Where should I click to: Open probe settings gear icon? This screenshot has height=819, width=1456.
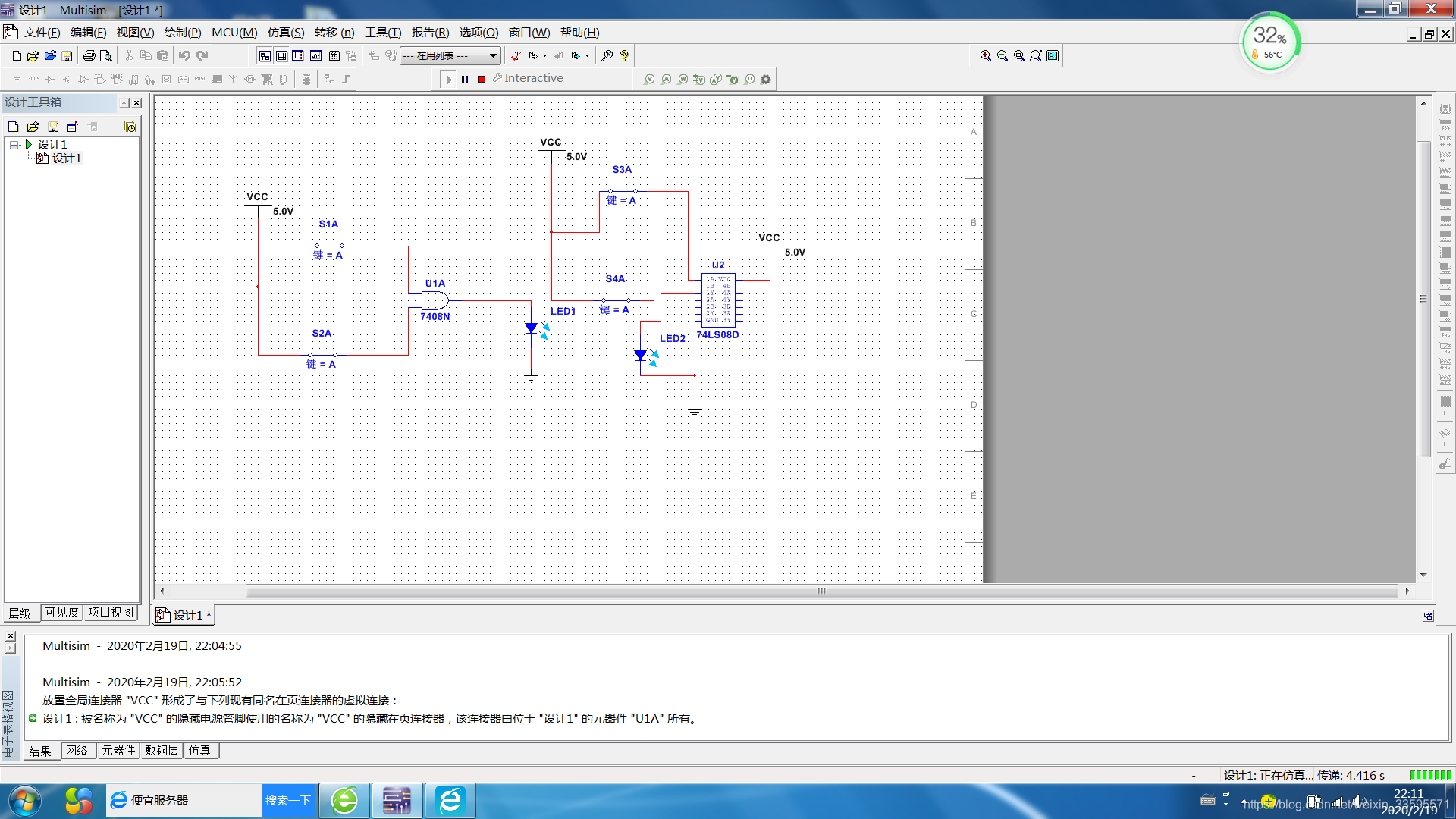(766, 80)
